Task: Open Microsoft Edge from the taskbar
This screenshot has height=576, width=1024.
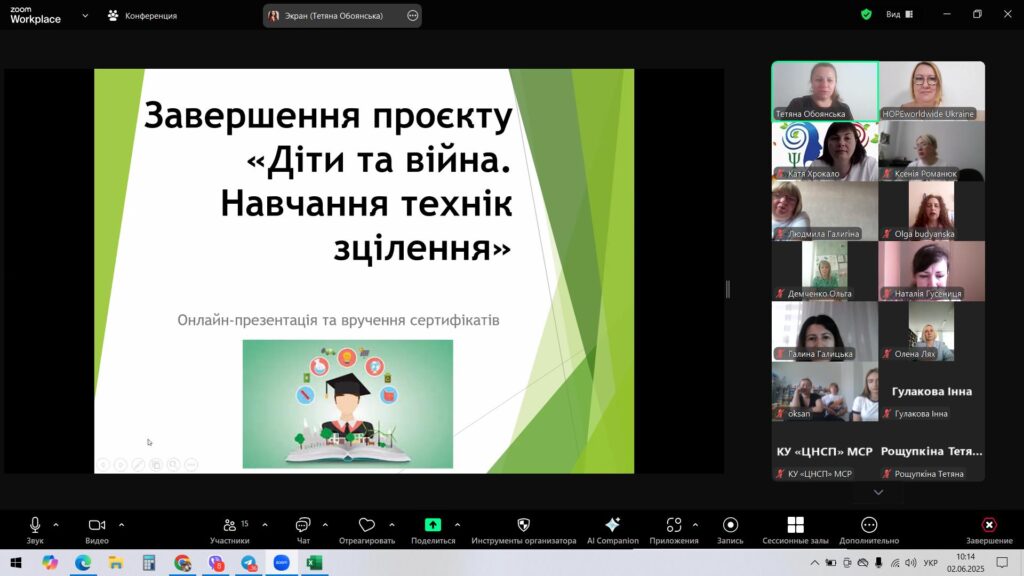Action: [x=82, y=563]
